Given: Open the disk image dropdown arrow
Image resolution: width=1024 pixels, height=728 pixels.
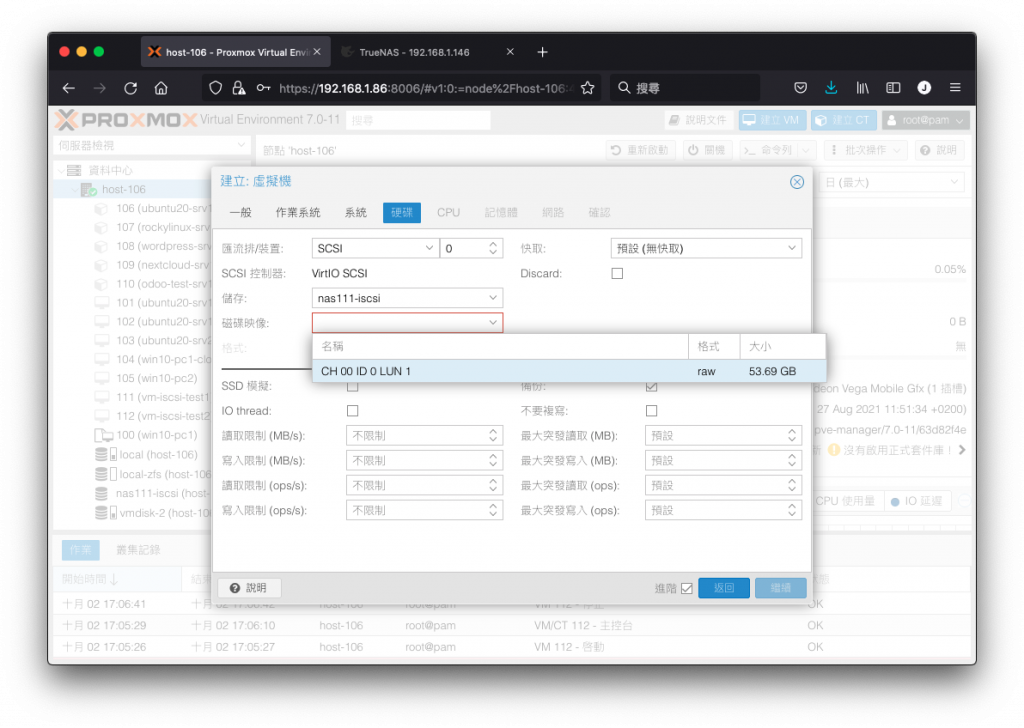Looking at the screenshot, I should point(493,323).
